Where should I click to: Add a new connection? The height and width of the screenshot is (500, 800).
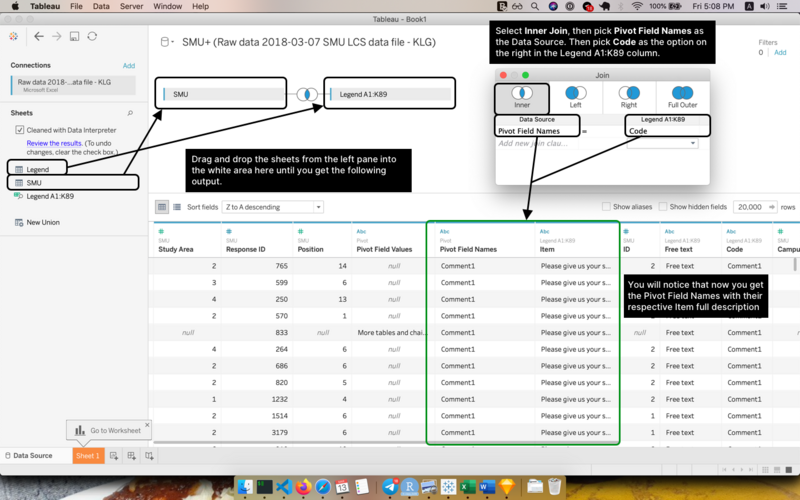point(129,66)
